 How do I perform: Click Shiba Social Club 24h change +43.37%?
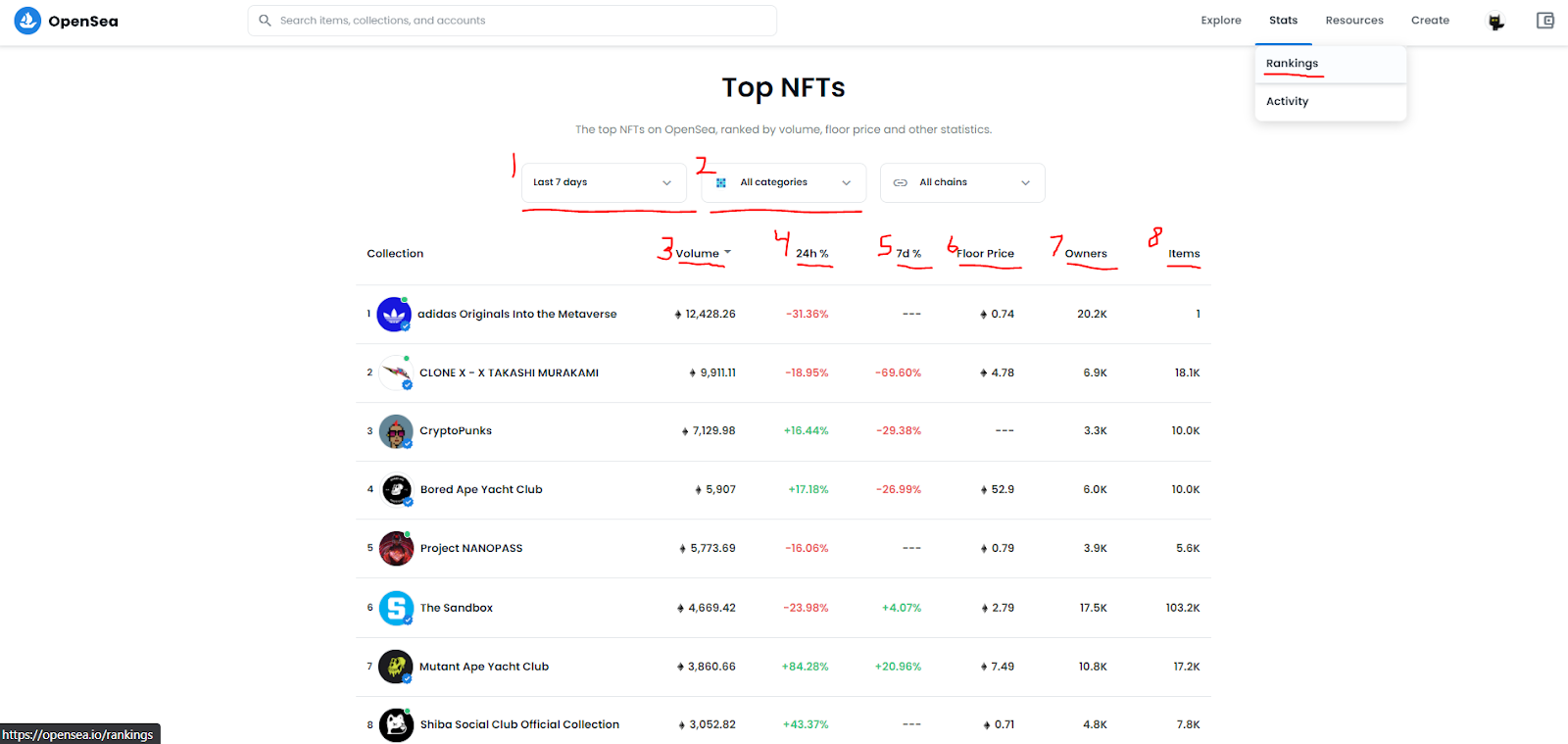point(806,725)
